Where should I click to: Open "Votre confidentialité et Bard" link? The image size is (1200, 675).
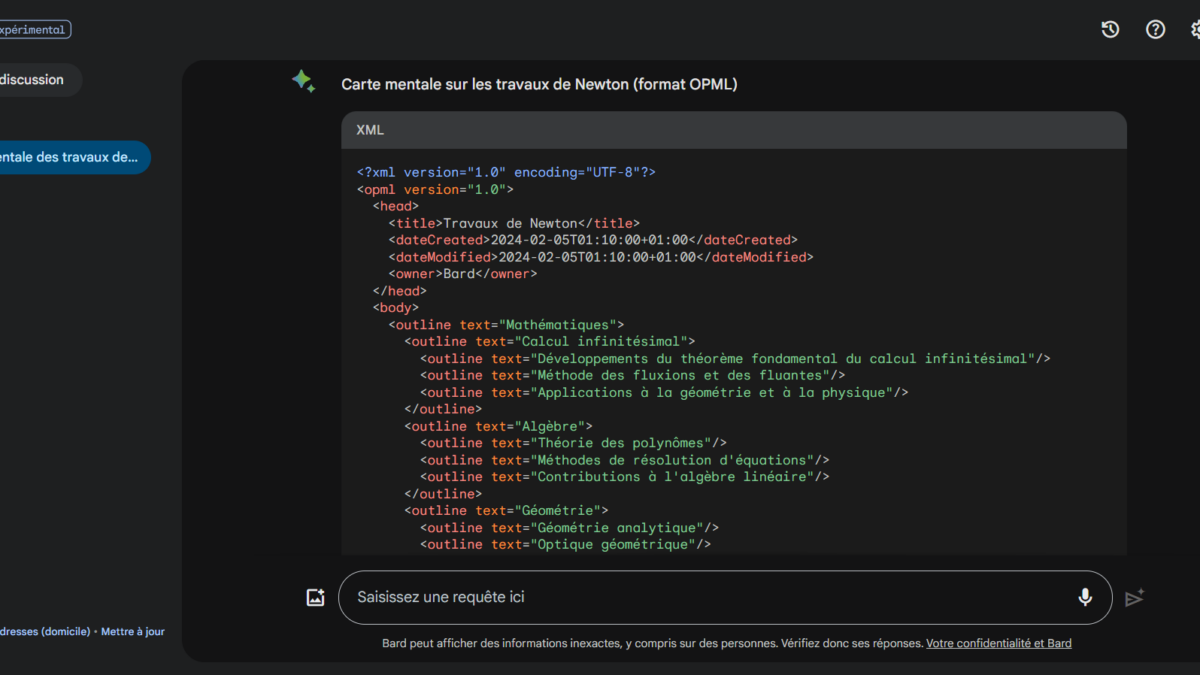point(998,644)
